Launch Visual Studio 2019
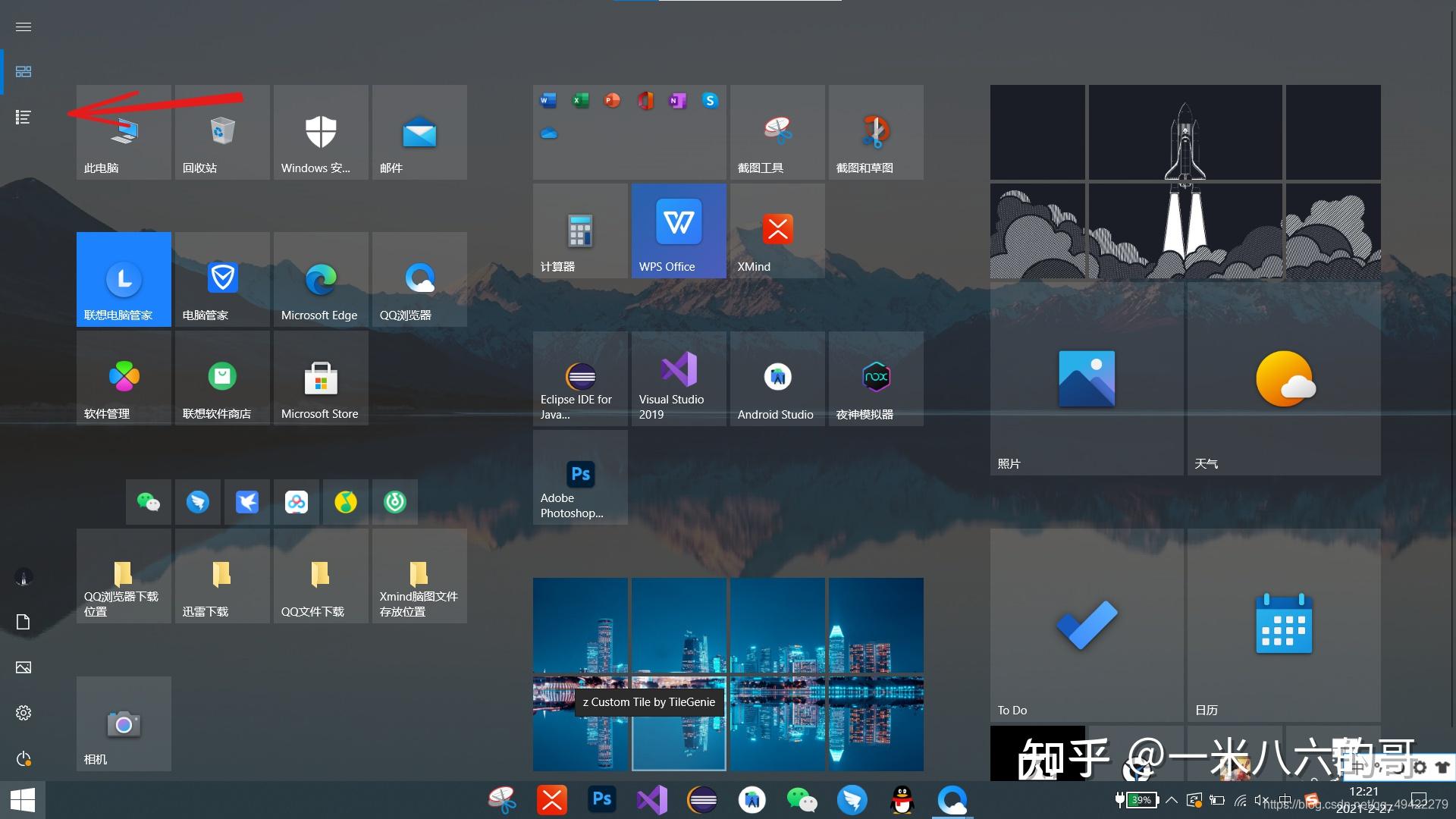This screenshot has width=1456, height=819. [677, 378]
